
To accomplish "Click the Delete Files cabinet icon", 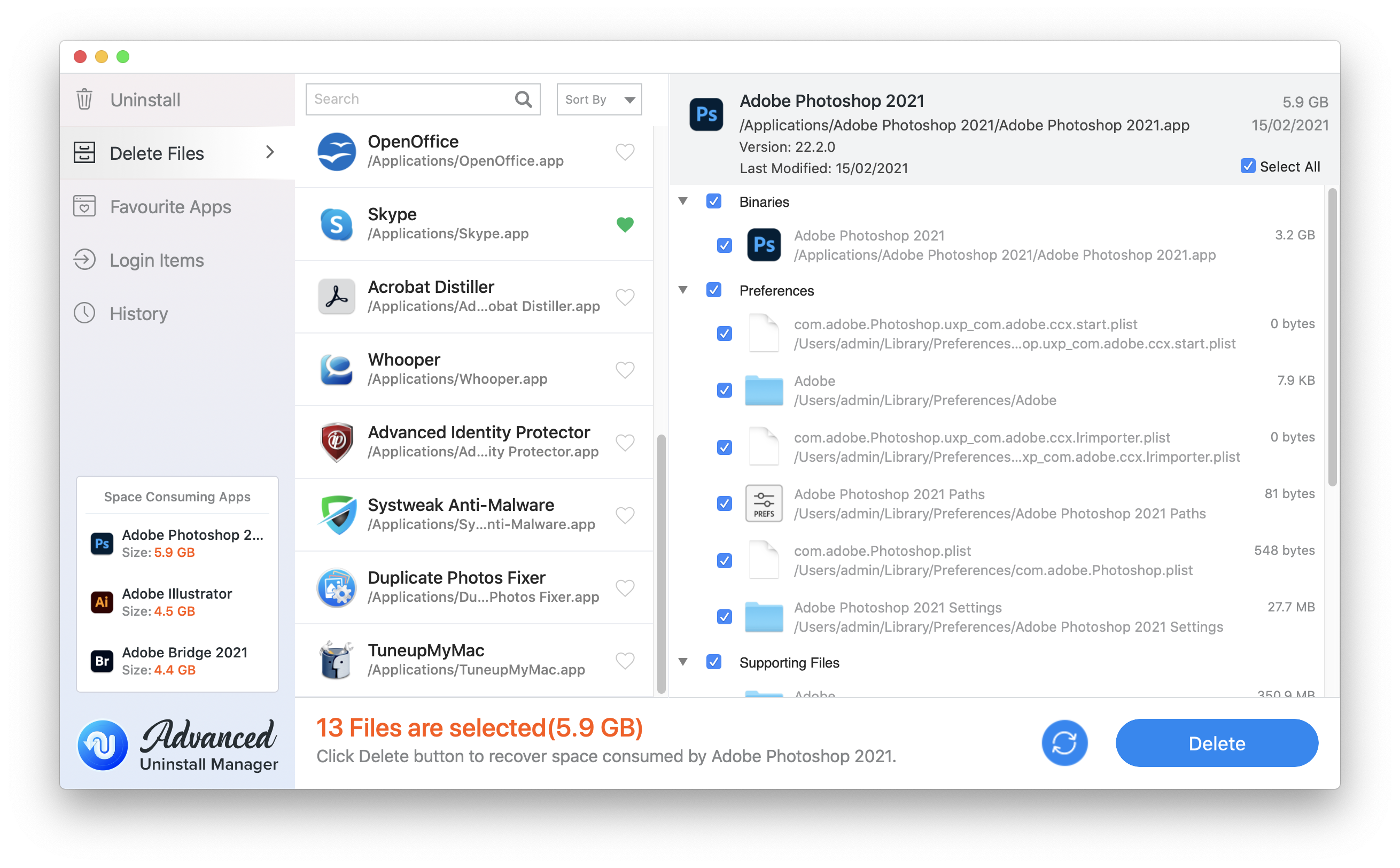I will pyautogui.click(x=84, y=153).
